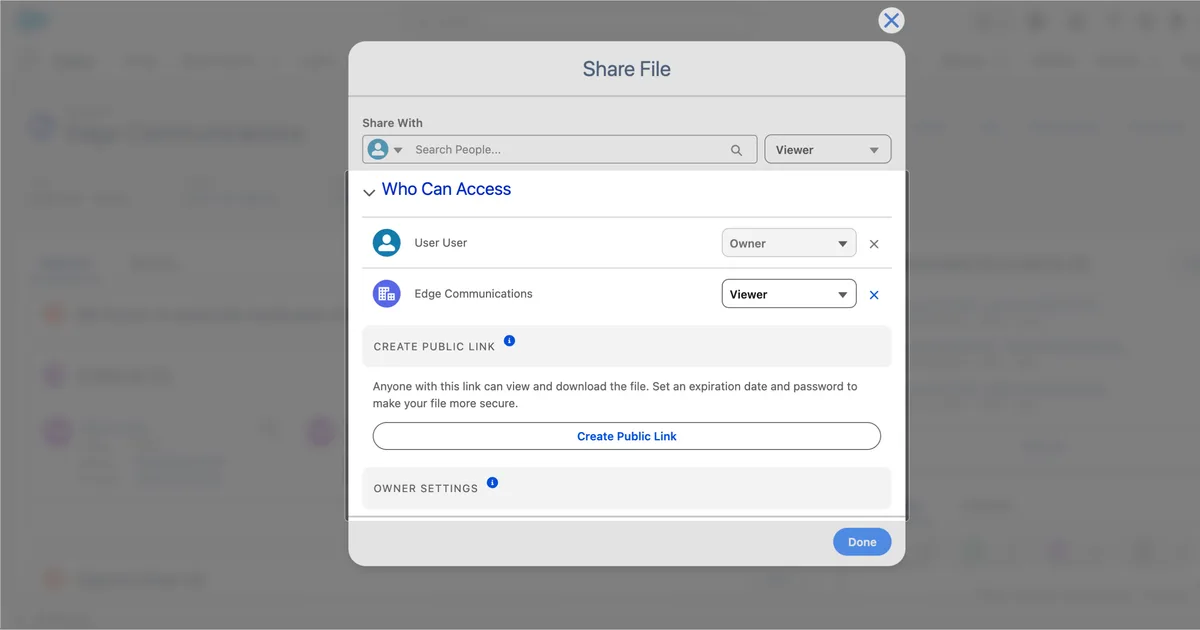This screenshot has height=630, width=1200.
Task: Remove User User with the X icon
Action: 874,244
